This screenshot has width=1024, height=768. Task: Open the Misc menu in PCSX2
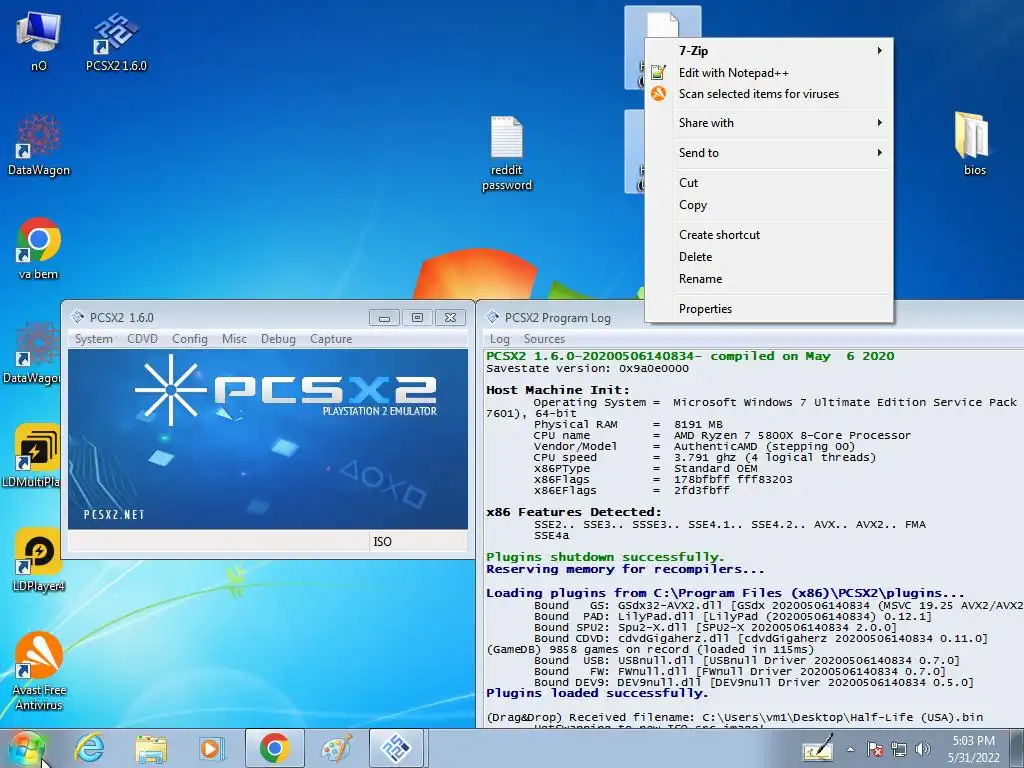click(x=234, y=339)
